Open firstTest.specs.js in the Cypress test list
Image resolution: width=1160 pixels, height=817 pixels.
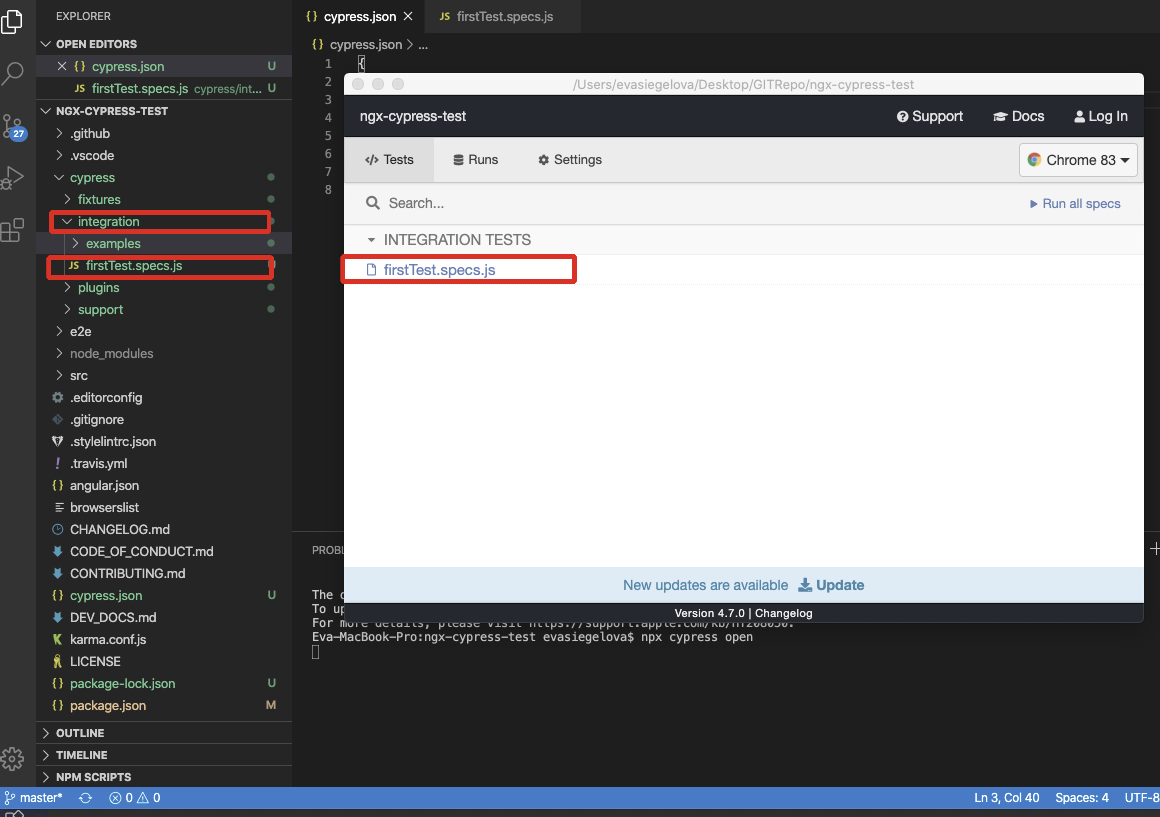(439, 270)
